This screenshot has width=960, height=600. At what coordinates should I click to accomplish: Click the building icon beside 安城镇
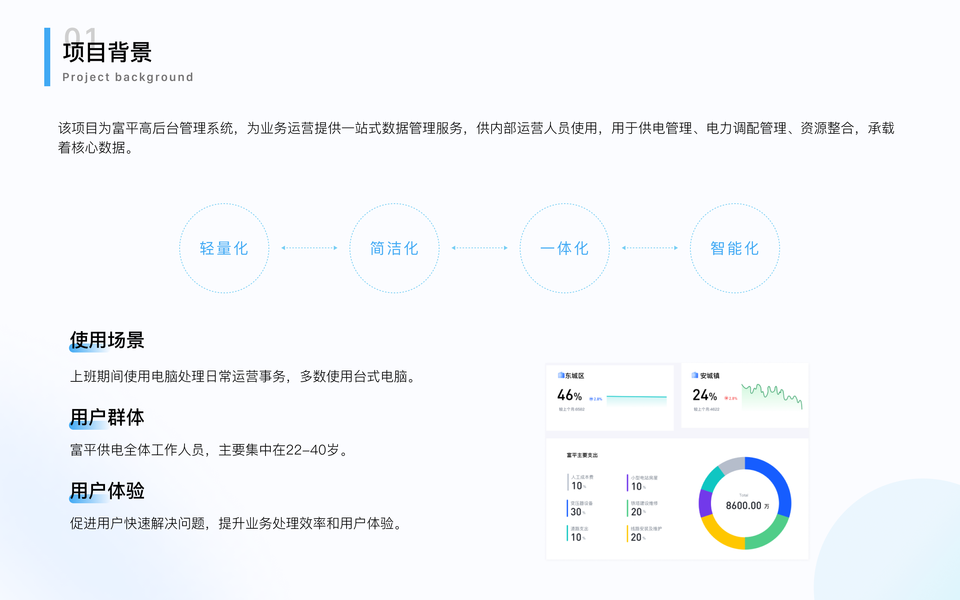click(x=695, y=375)
